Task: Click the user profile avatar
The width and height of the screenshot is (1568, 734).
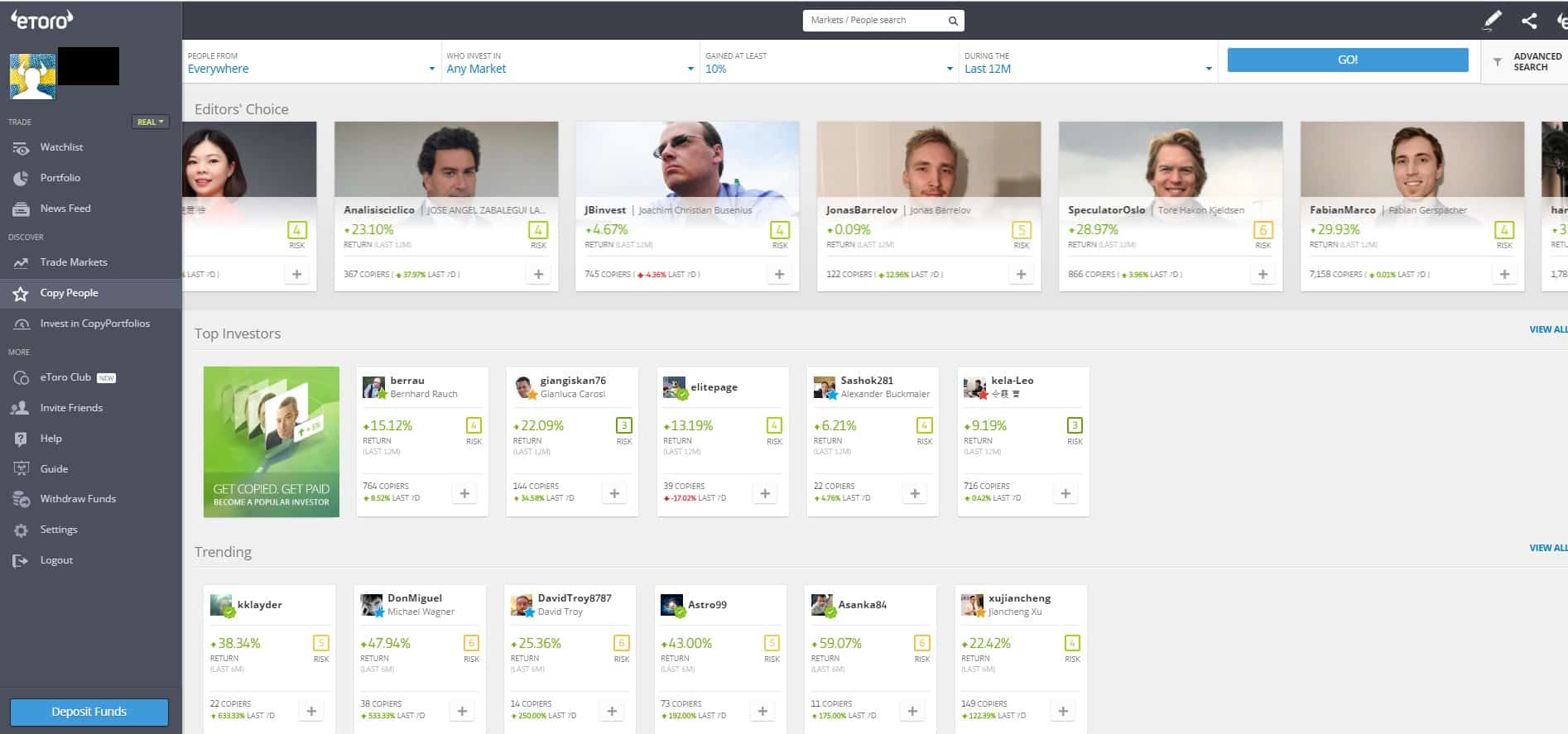Action: coord(32,76)
